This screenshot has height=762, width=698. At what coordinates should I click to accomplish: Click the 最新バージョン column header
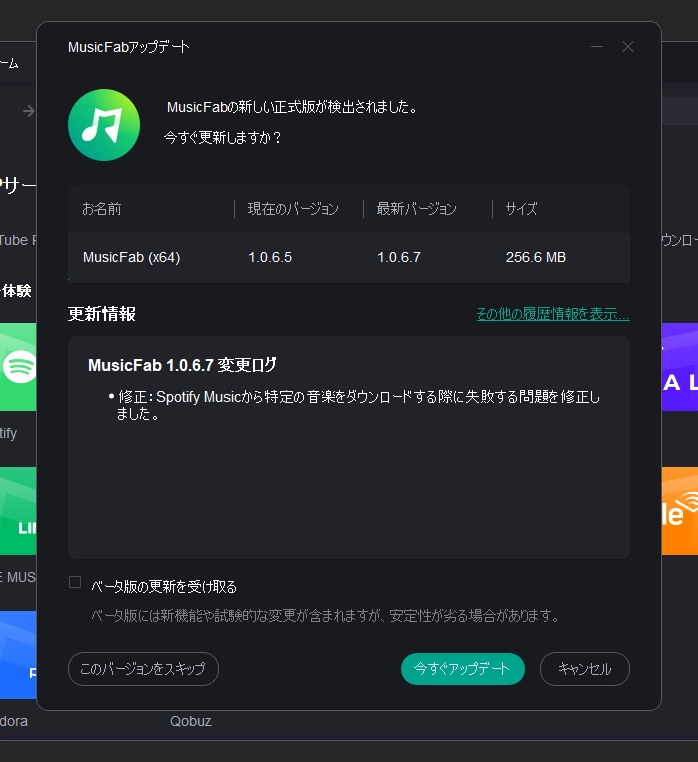[x=417, y=209]
